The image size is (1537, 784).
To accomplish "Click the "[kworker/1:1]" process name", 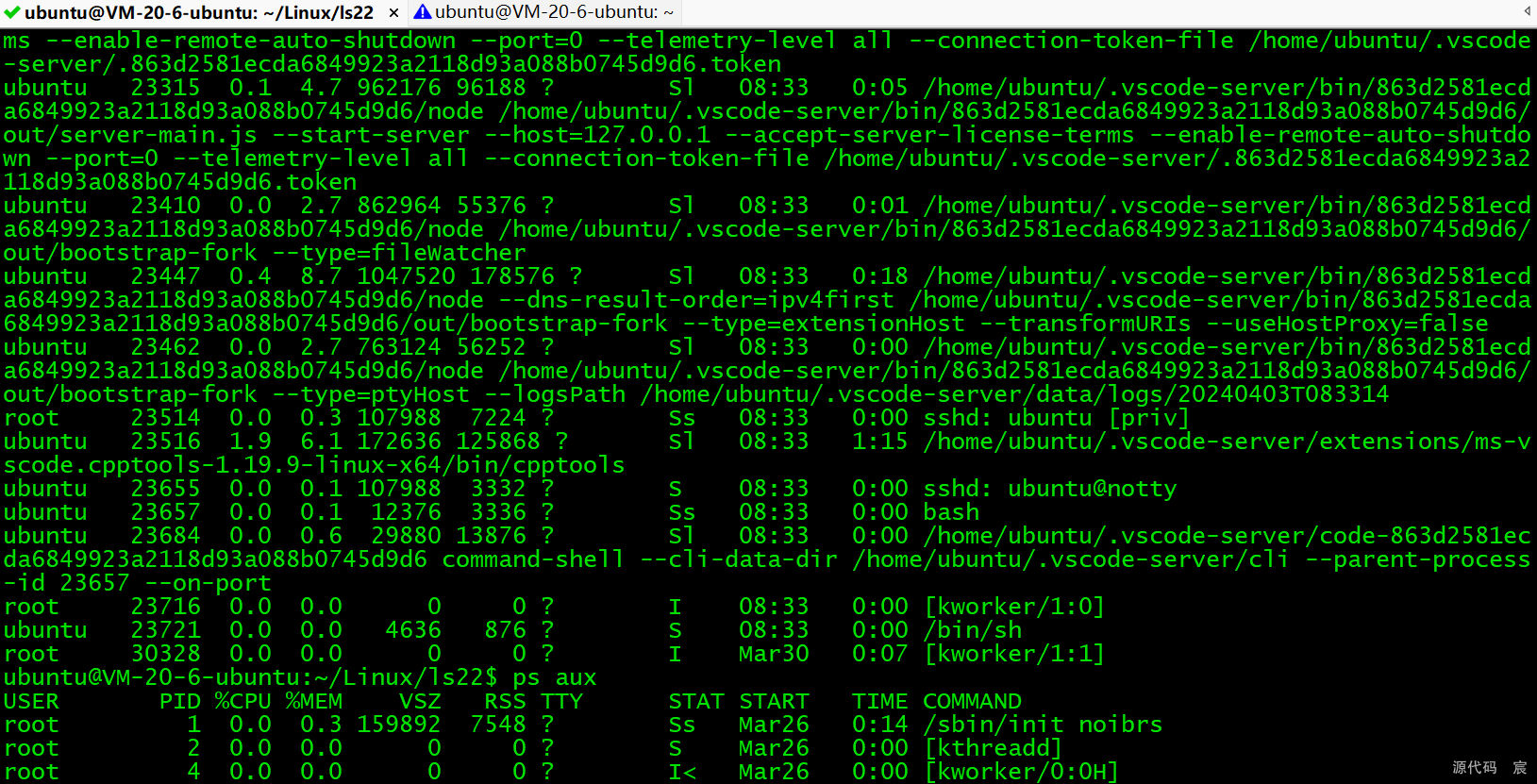I will click(1014, 654).
